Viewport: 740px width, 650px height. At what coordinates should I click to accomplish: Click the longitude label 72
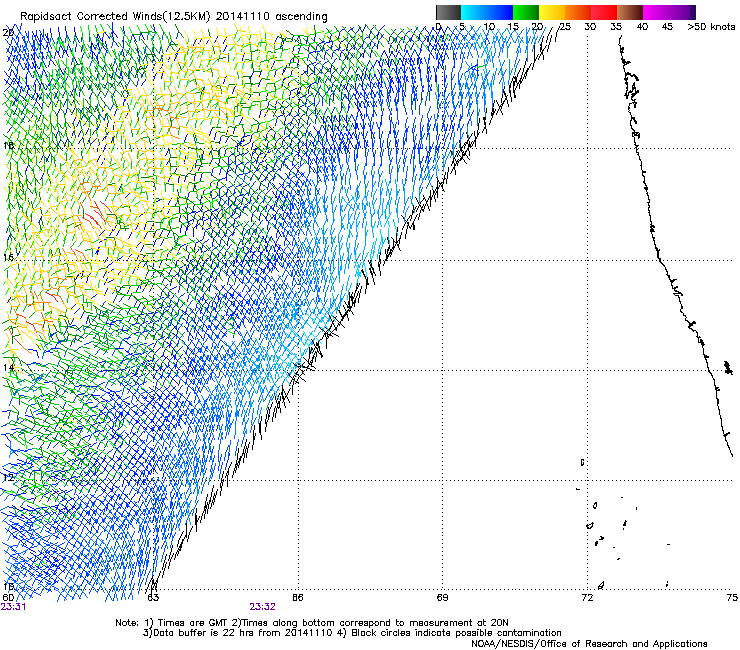tap(587, 598)
